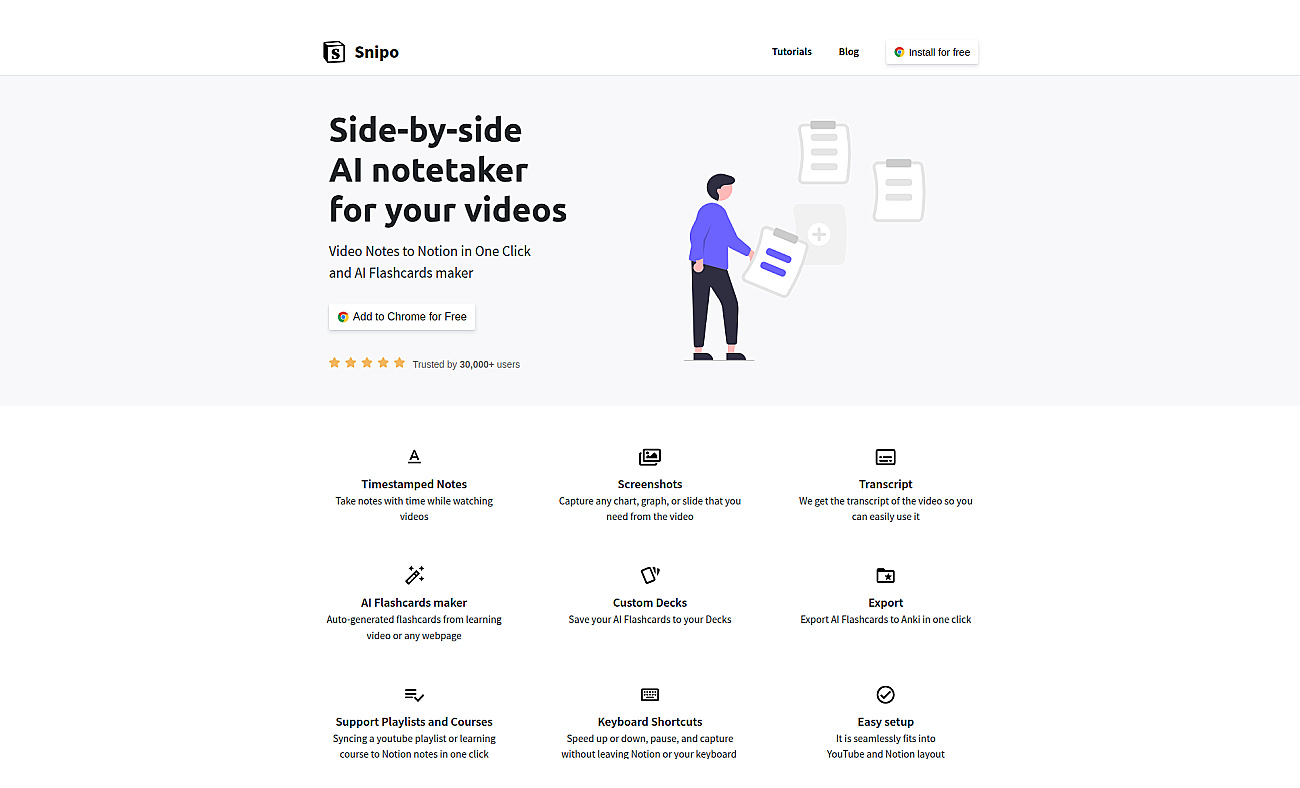Click the hero illustration of the notetaker
Screen dimensions: 1300x788
click(x=804, y=240)
